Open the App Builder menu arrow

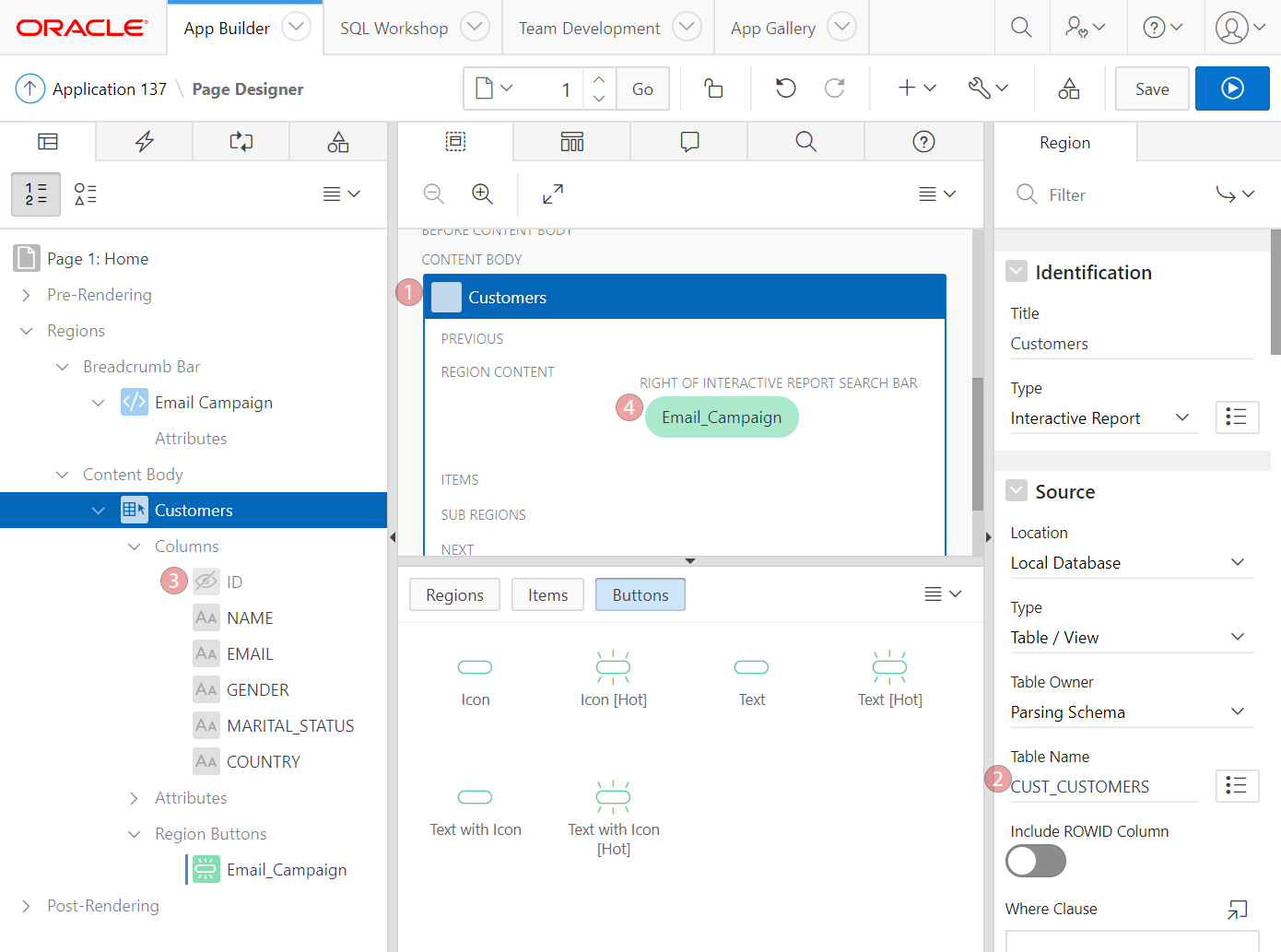tap(296, 28)
